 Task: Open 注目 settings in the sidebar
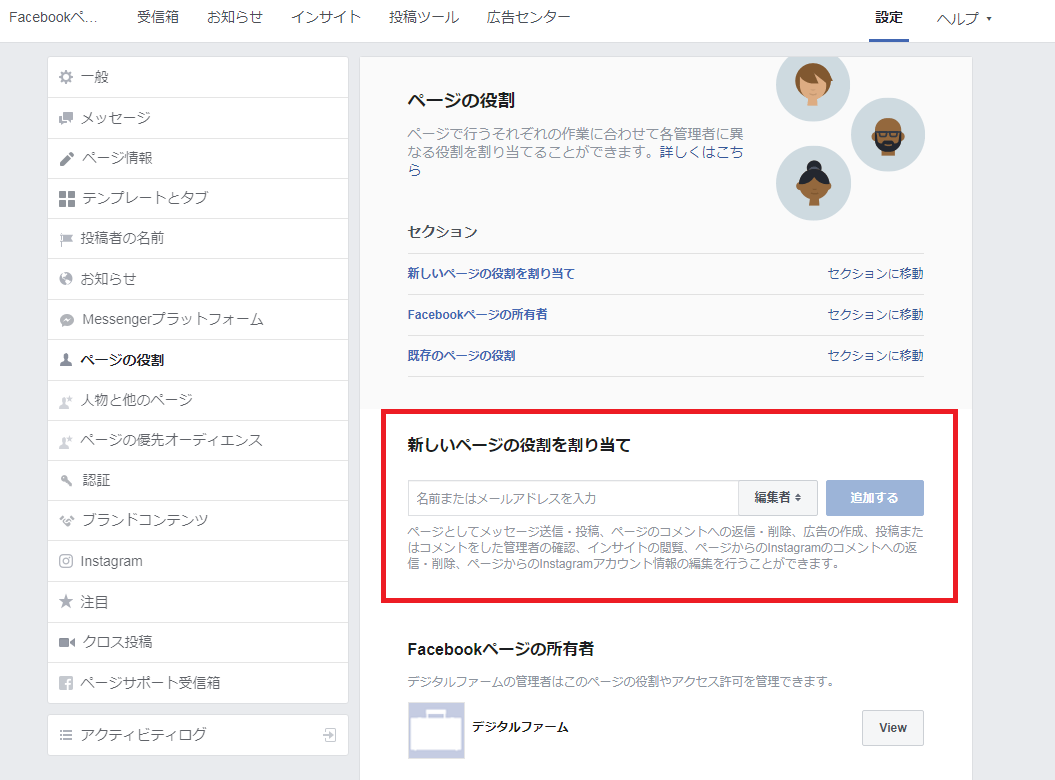[x=198, y=602]
